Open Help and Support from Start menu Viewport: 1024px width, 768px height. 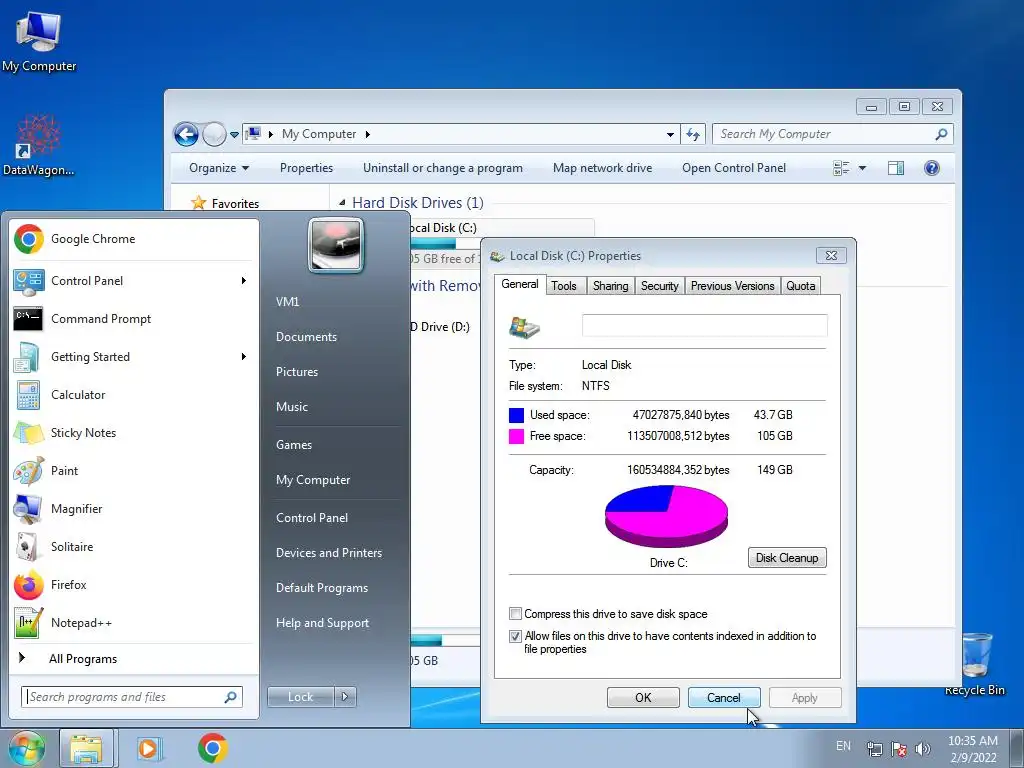322,623
